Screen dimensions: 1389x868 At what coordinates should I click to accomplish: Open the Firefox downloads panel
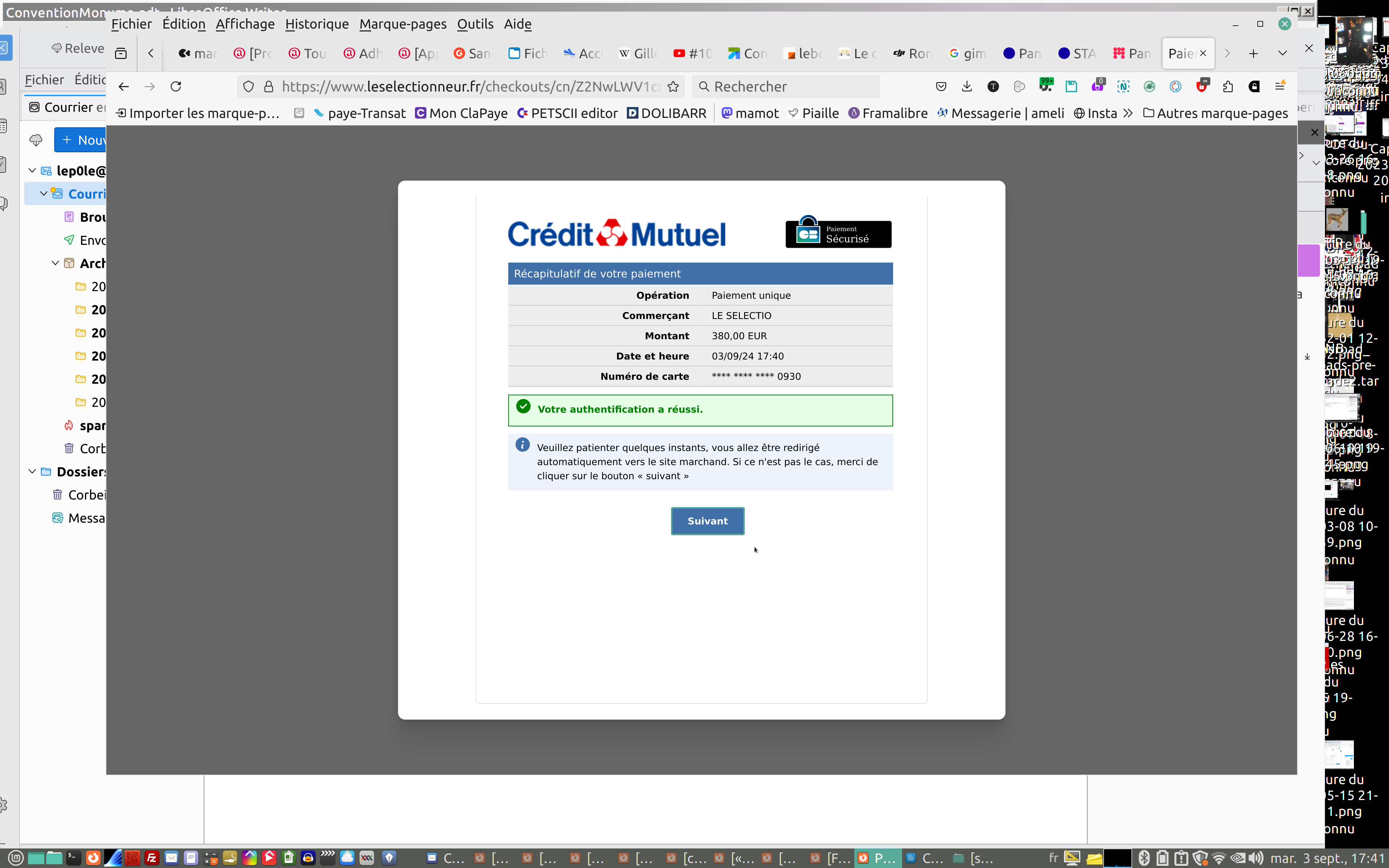tap(967, 87)
